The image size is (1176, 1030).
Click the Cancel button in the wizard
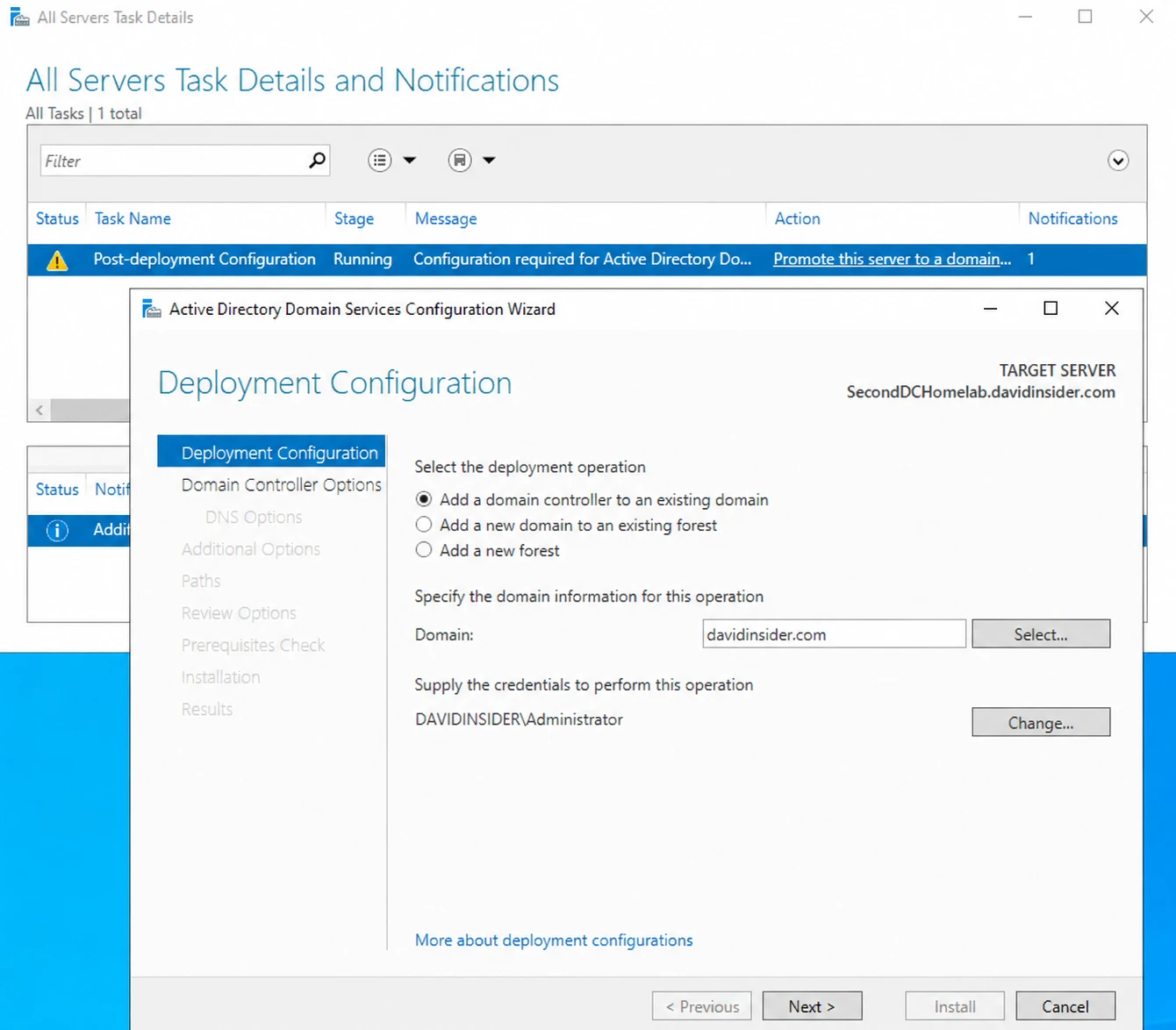click(x=1065, y=1006)
